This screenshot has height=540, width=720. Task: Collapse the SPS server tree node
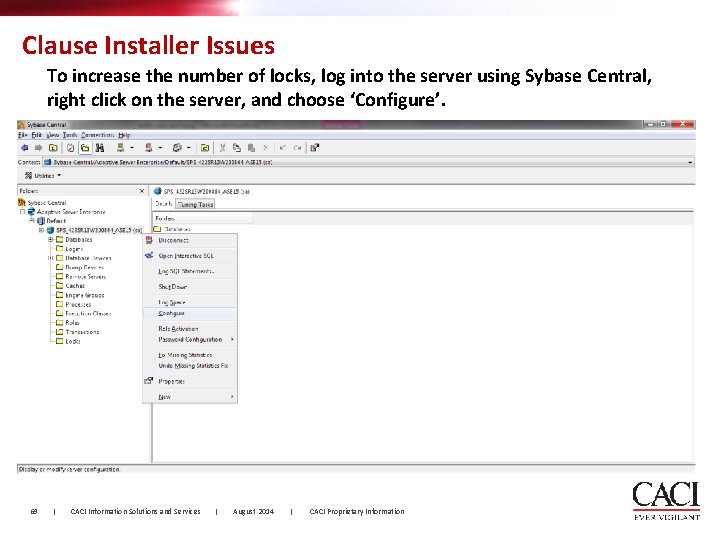pyautogui.click(x=41, y=230)
